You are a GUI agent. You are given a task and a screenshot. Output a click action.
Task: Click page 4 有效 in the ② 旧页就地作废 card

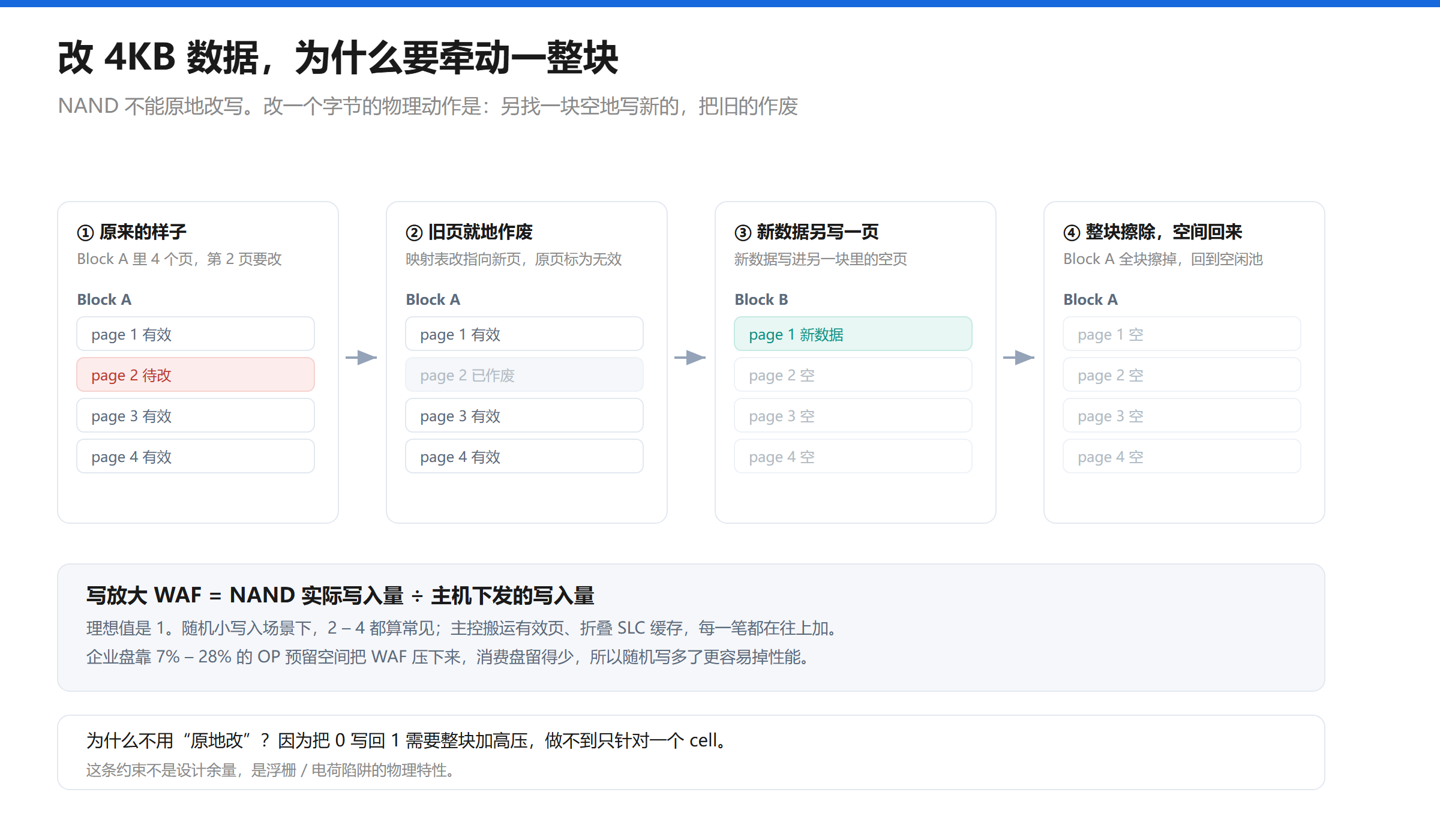click(x=524, y=457)
